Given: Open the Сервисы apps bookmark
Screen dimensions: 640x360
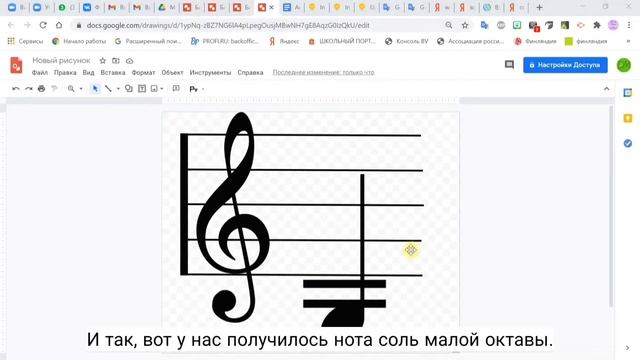Looking at the screenshot, I should pyautogui.click(x=25, y=41).
